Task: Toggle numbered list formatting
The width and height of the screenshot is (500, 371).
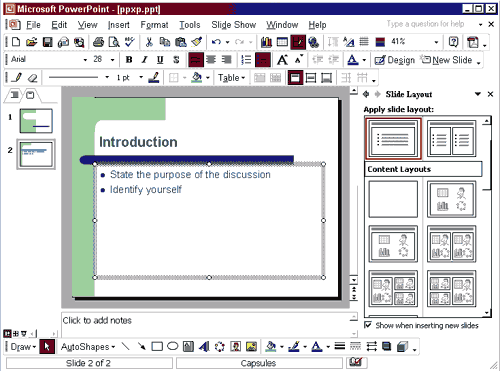Action: point(246,60)
